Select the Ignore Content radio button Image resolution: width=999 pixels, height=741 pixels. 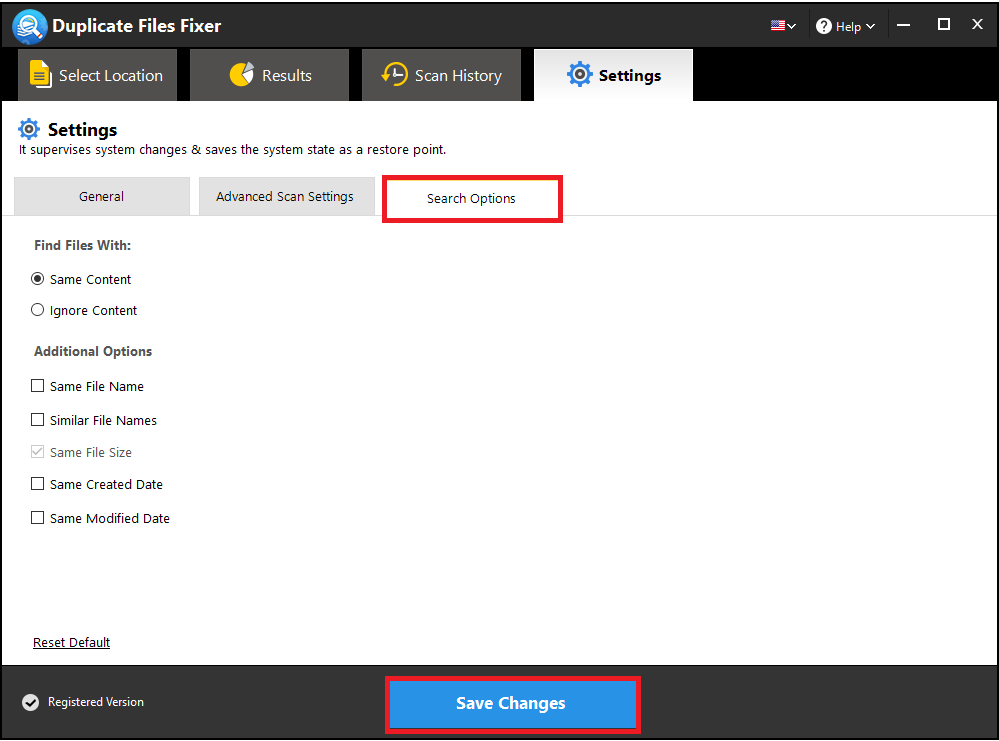[x=38, y=310]
